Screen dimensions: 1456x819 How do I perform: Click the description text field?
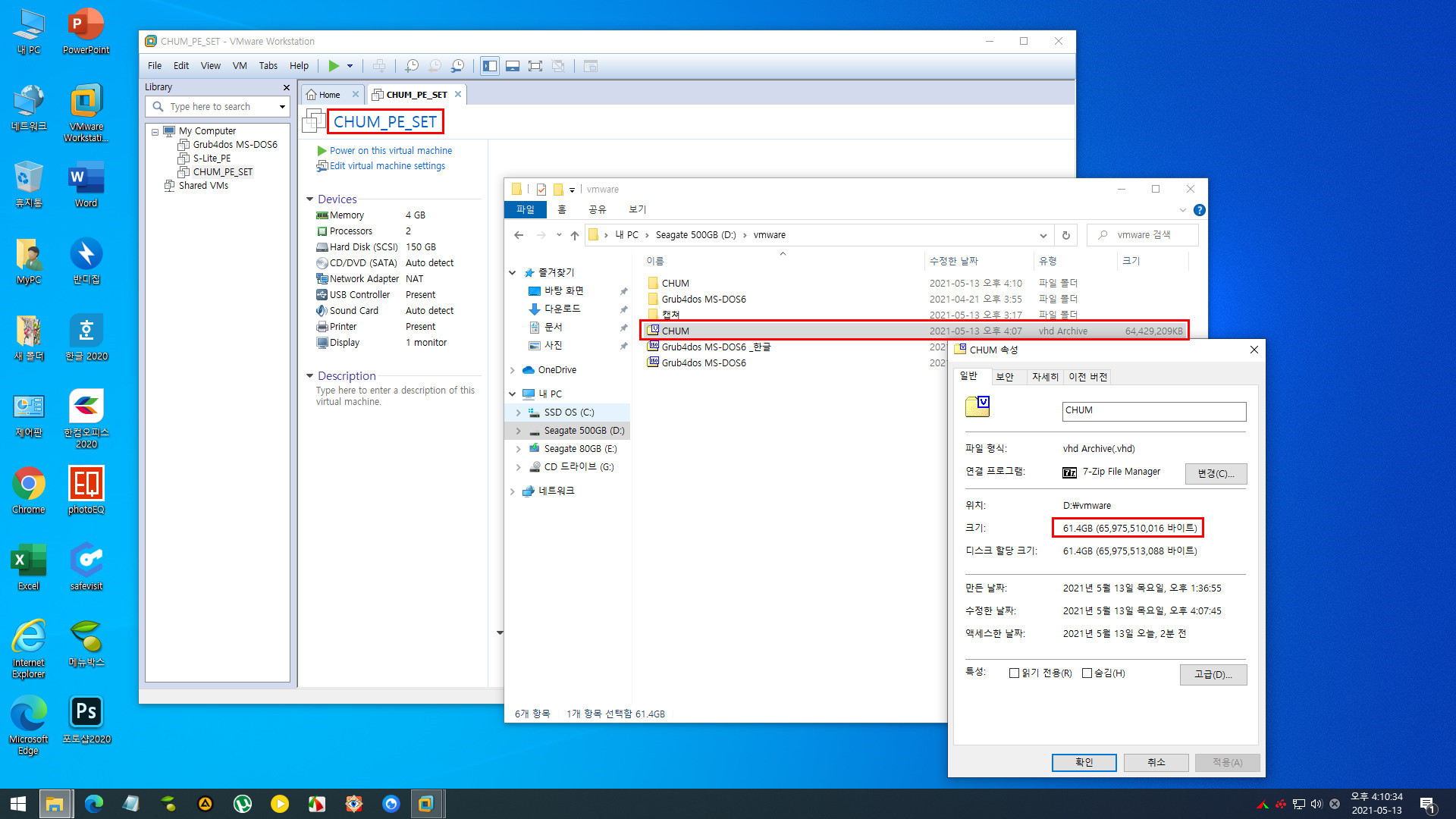coord(396,396)
